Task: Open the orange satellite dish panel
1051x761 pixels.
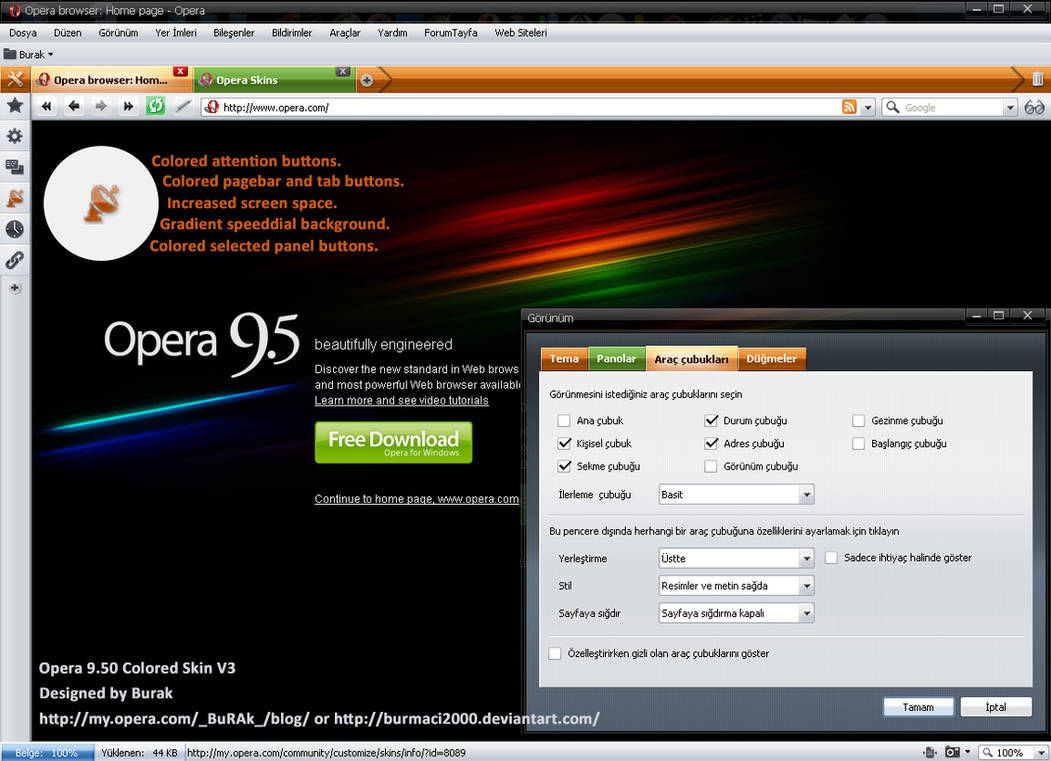Action: (15, 198)
